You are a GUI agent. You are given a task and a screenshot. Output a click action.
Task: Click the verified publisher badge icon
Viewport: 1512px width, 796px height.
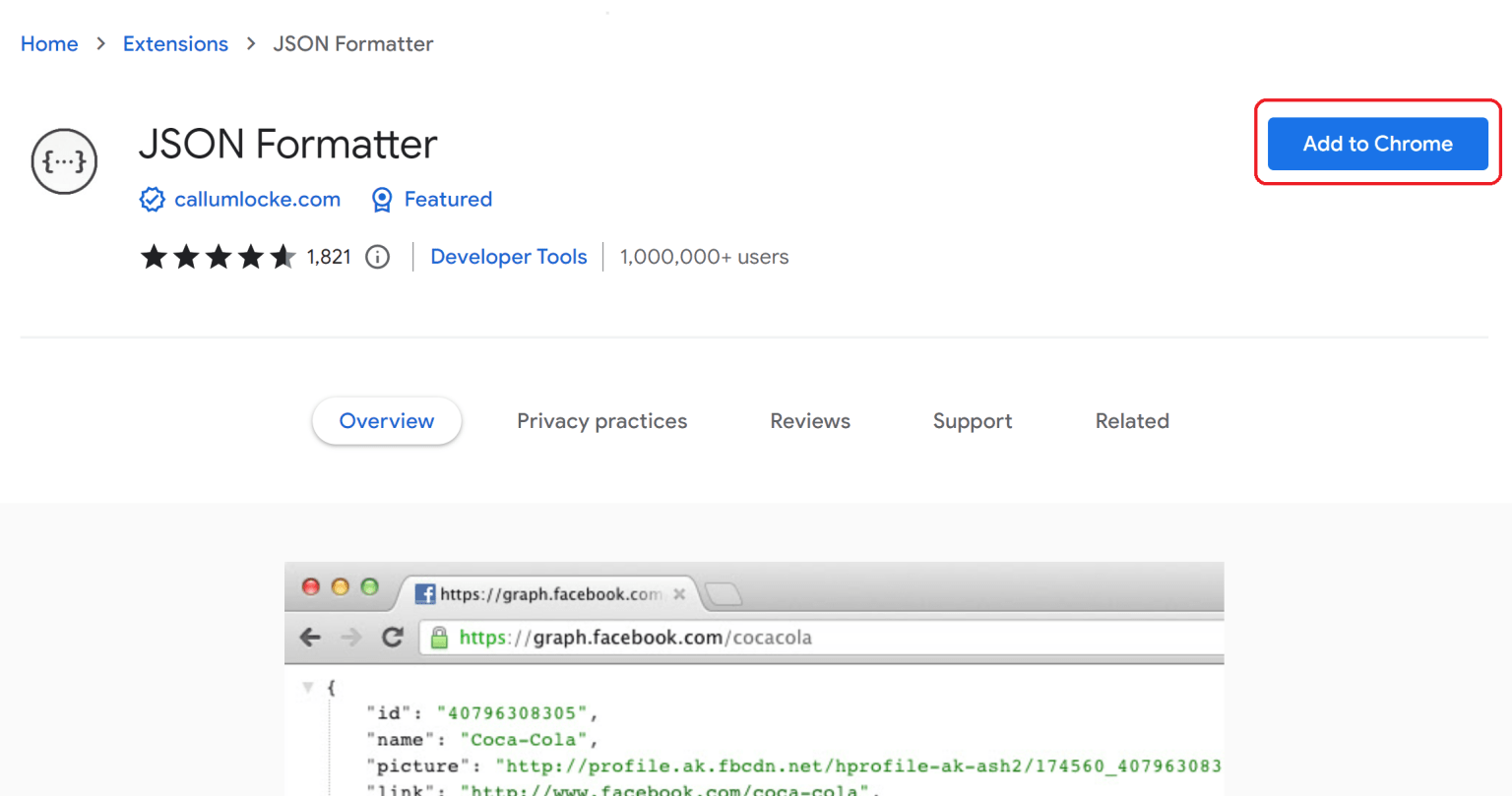pos(153,199)
